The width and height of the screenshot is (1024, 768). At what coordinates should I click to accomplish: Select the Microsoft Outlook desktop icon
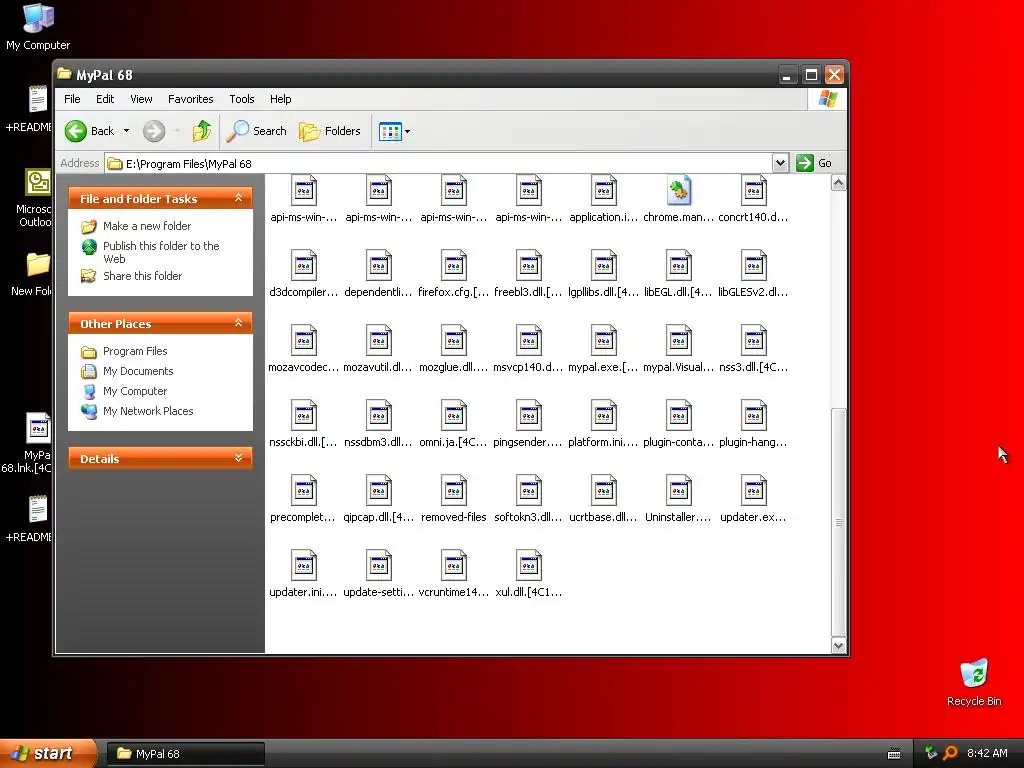(33, 198)
